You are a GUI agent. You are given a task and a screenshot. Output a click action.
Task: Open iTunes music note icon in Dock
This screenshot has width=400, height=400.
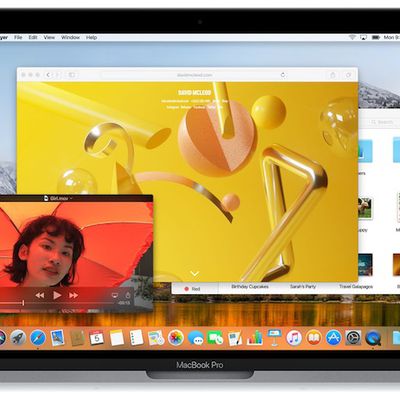point(294,338)
